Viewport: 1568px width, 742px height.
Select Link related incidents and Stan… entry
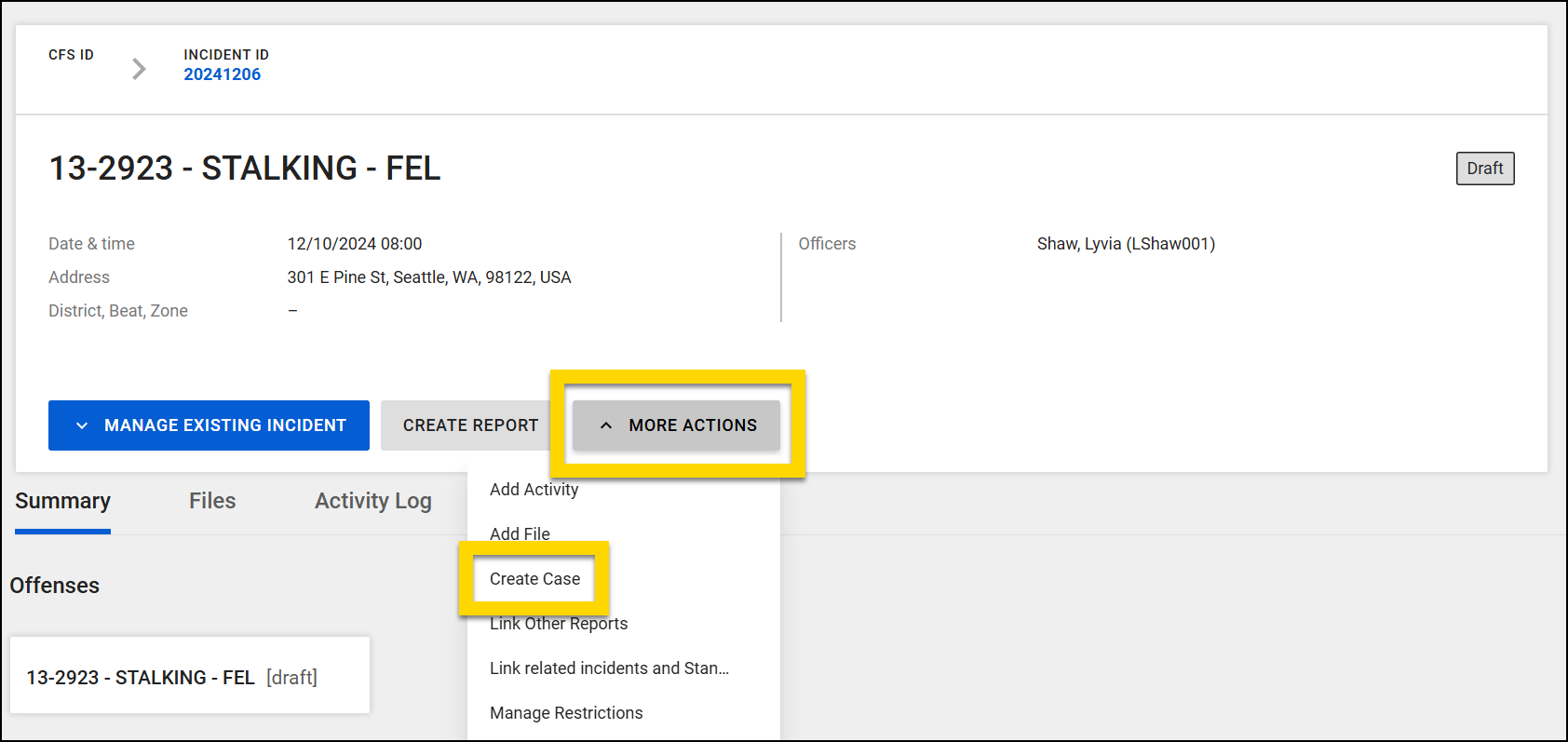pos(609,668)
